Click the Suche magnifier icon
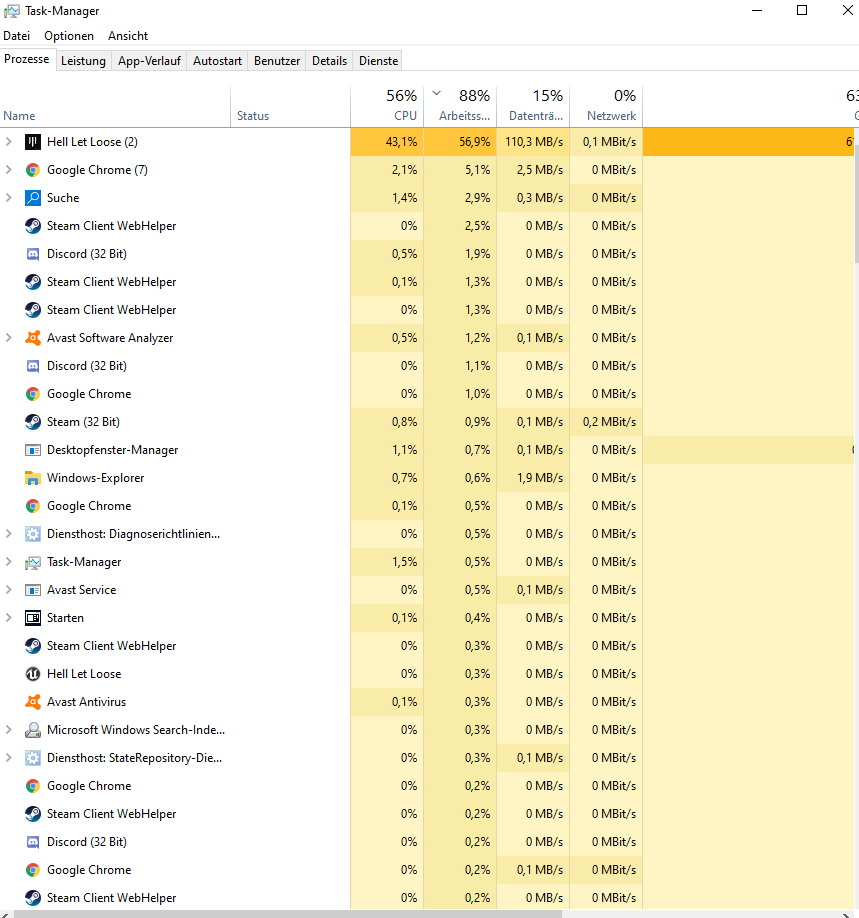Viewport: 859px width, 918px height. (33, 198)
